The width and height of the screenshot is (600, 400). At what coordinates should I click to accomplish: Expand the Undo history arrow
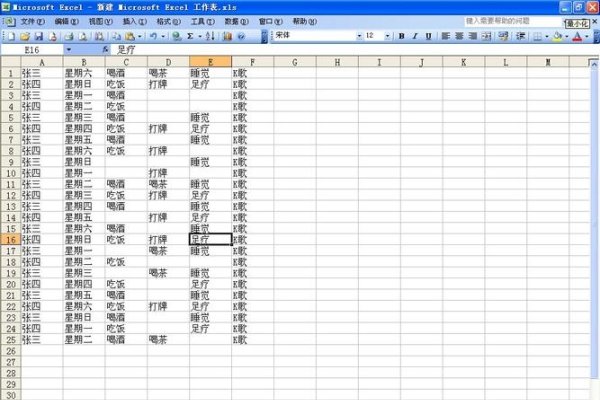[x=163, y=36]
